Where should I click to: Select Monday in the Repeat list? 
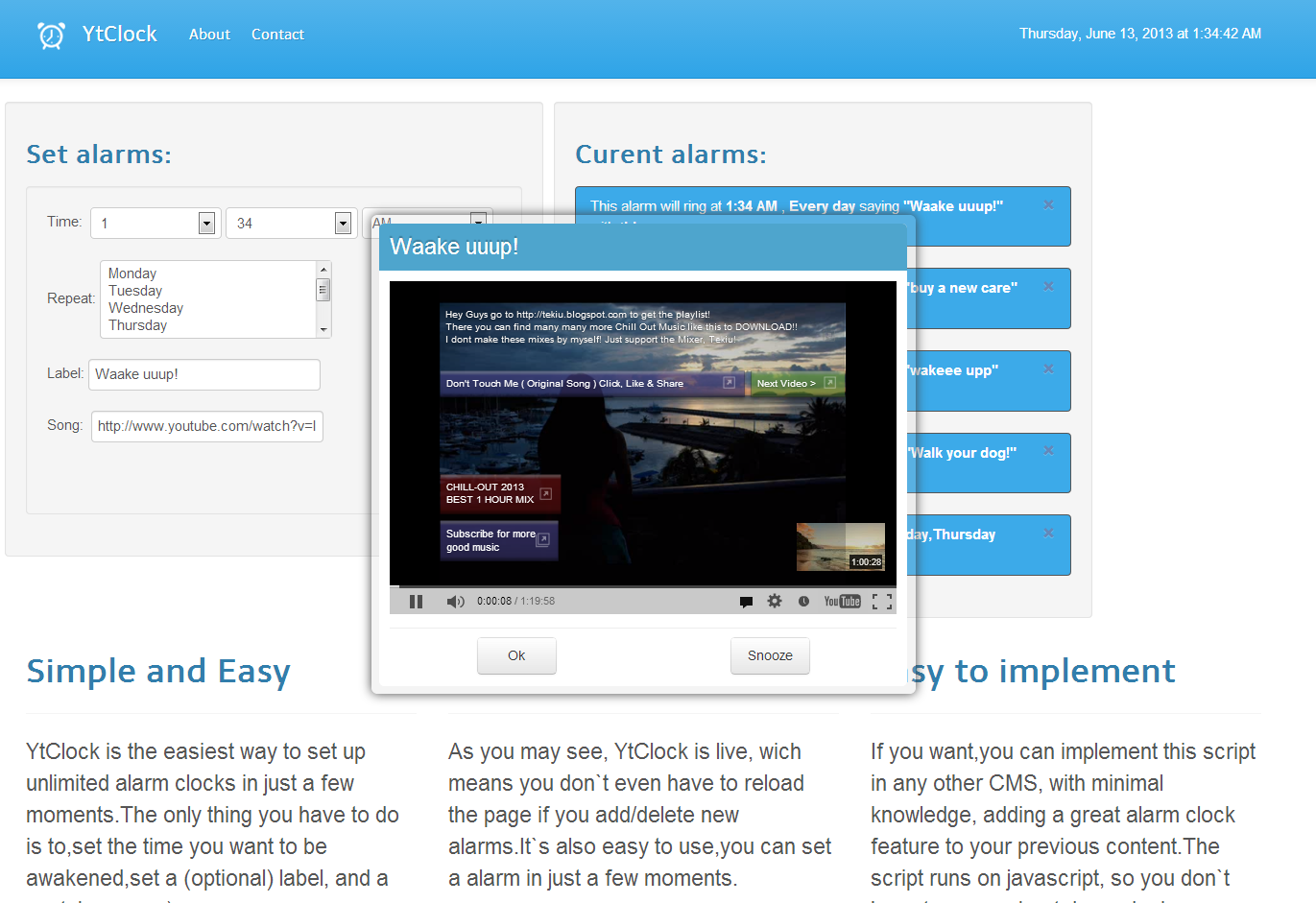point(132,273)
